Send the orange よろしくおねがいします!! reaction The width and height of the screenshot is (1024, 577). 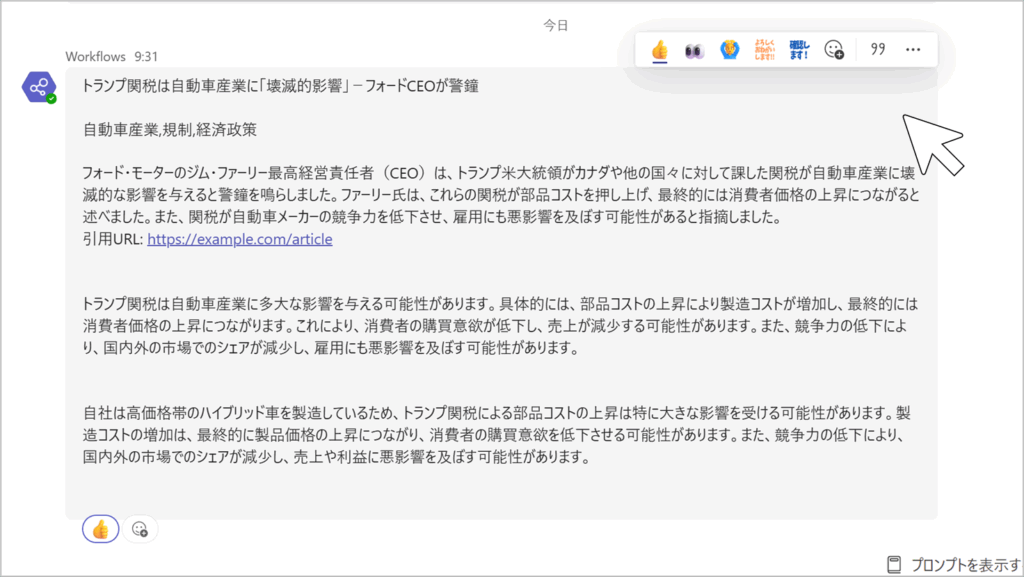click(764, 50)
